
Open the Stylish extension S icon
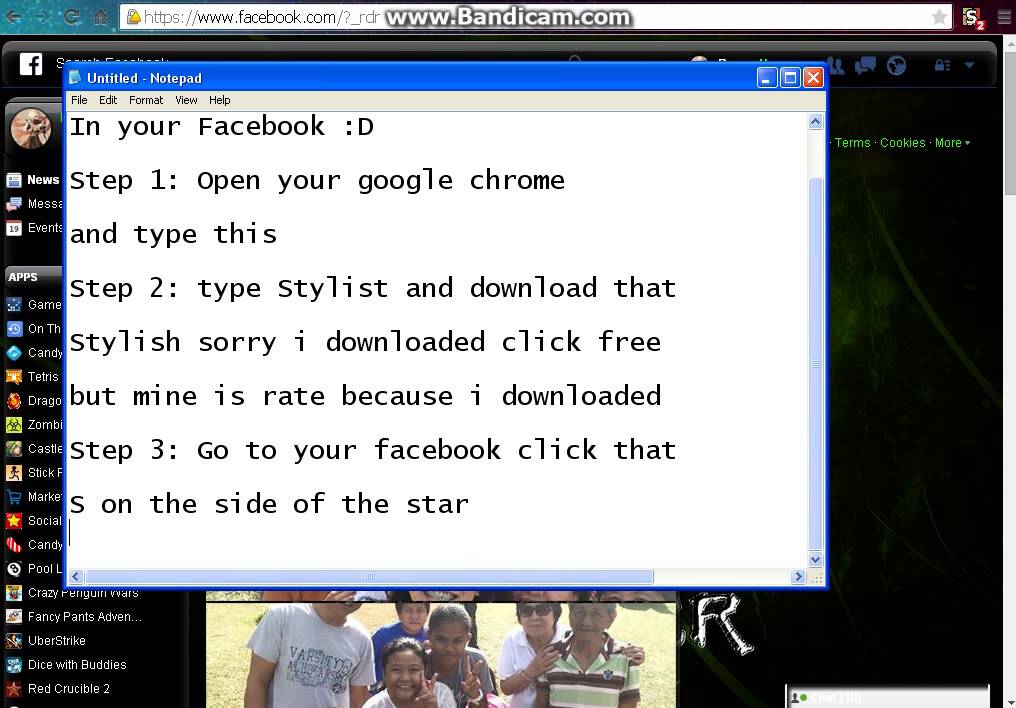972,17
